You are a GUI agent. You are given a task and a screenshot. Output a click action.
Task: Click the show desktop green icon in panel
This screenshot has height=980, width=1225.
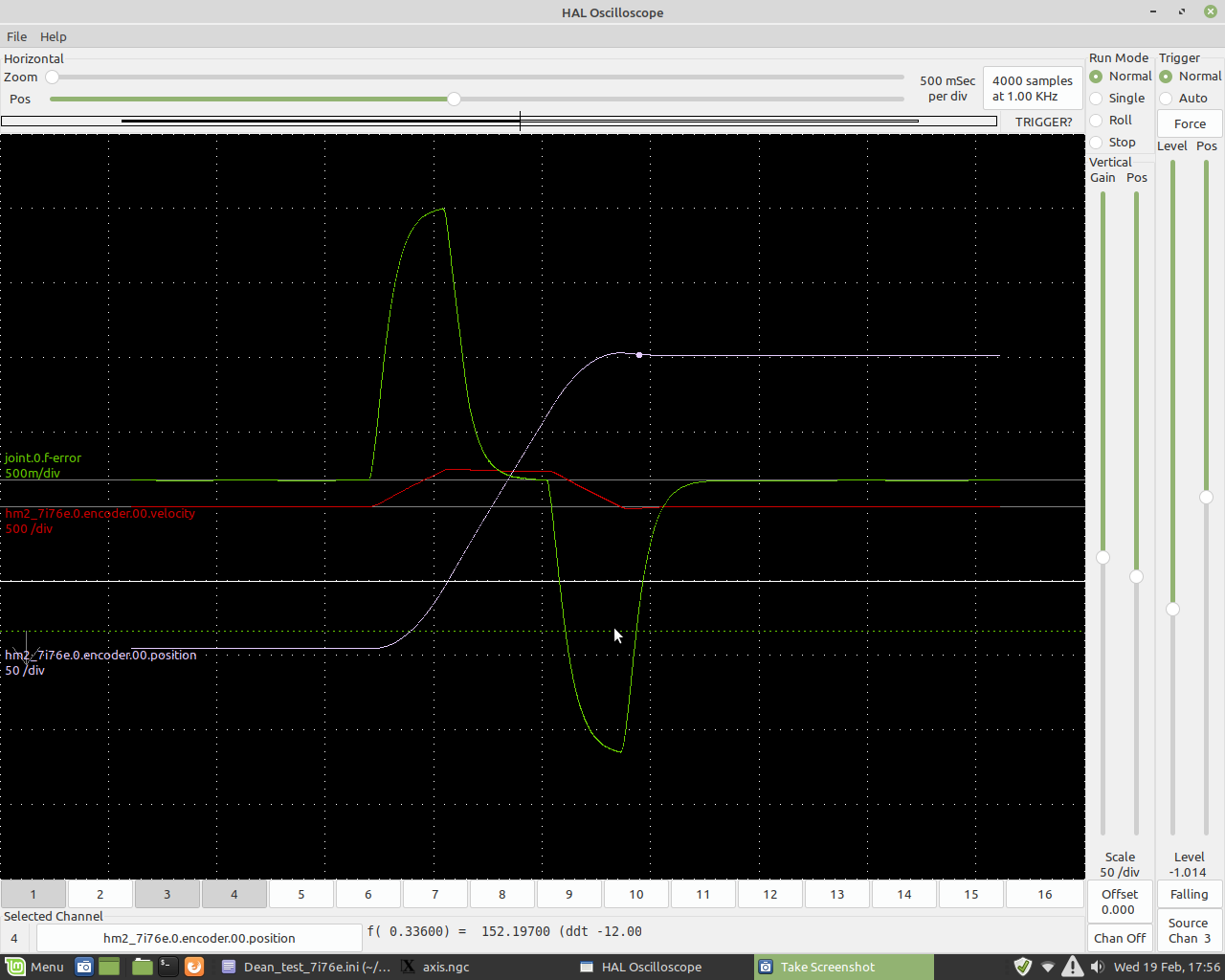click(x=109, y=967)
